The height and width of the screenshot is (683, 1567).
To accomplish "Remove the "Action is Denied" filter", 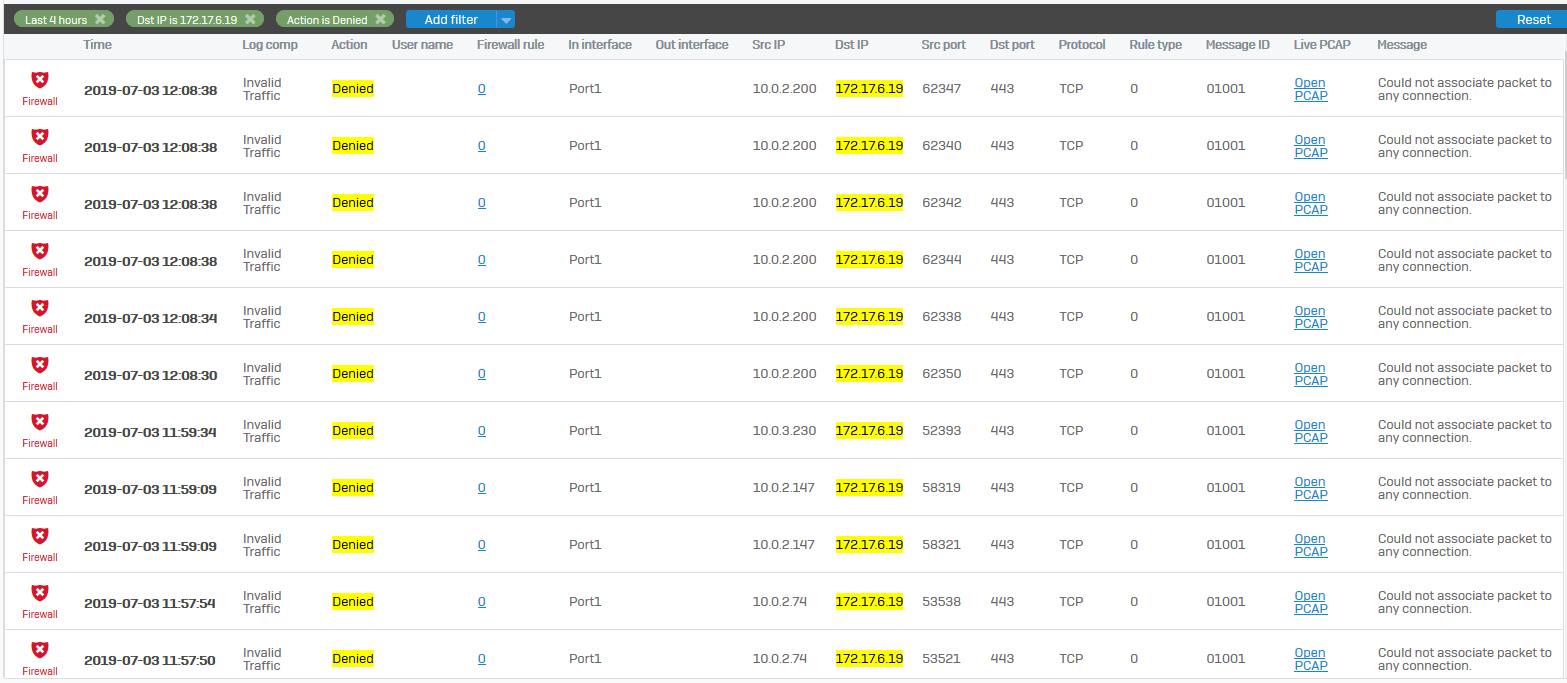I will [381, 19].
